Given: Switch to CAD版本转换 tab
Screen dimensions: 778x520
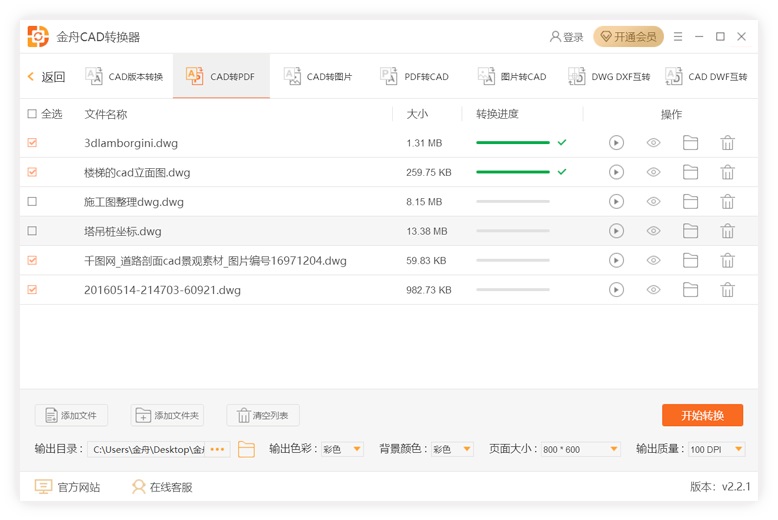Looking at the screenshot, I should coord(125,76).
